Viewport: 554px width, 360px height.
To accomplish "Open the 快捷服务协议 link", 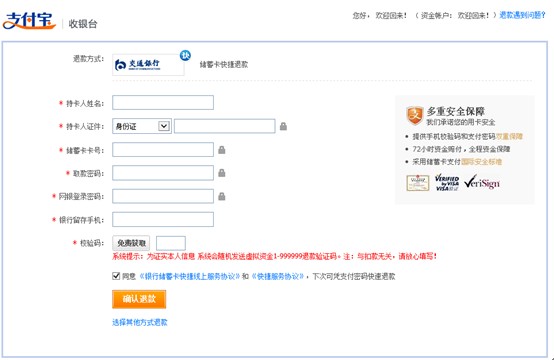I will point(278,276).
